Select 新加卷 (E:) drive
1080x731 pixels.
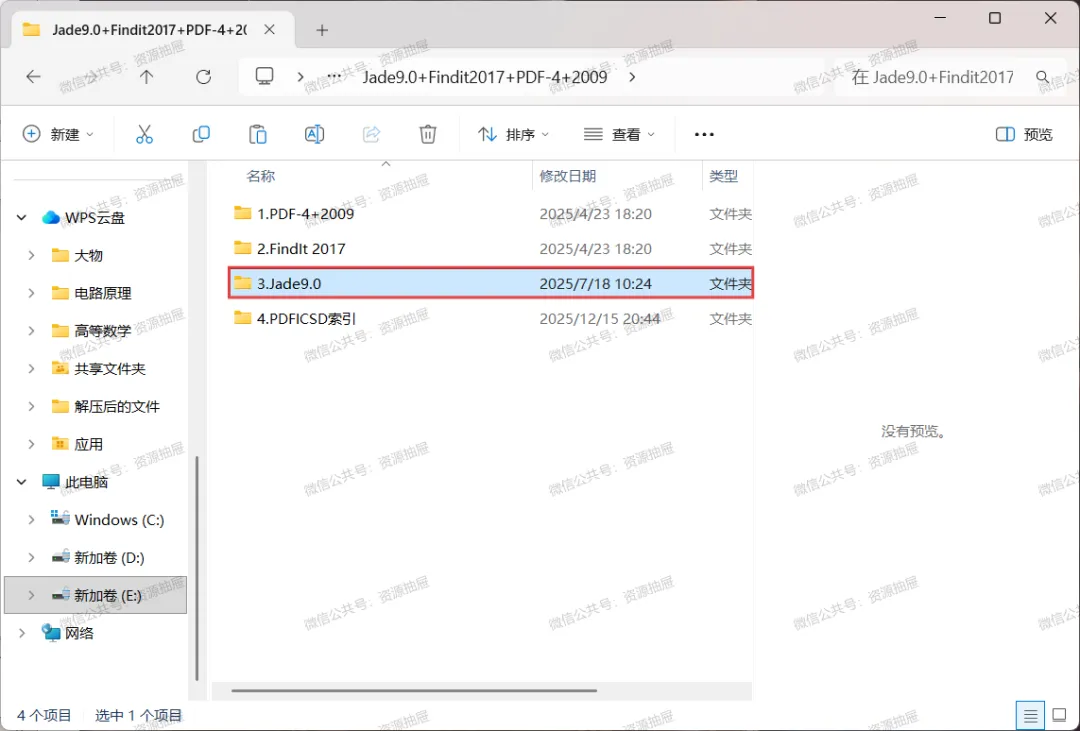pos(96,595)
